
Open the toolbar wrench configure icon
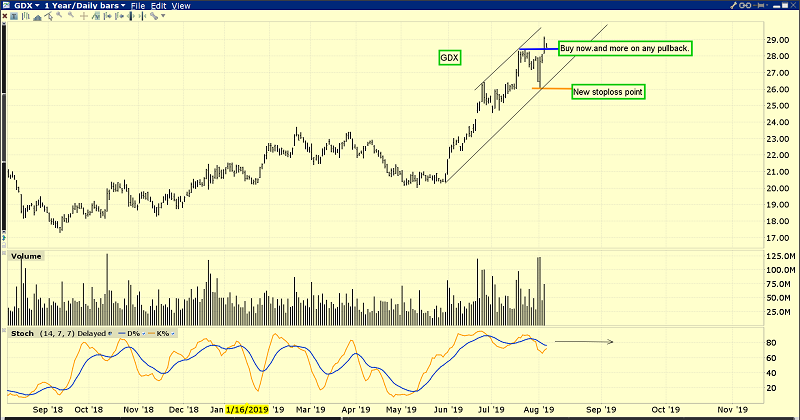[154, 16]
